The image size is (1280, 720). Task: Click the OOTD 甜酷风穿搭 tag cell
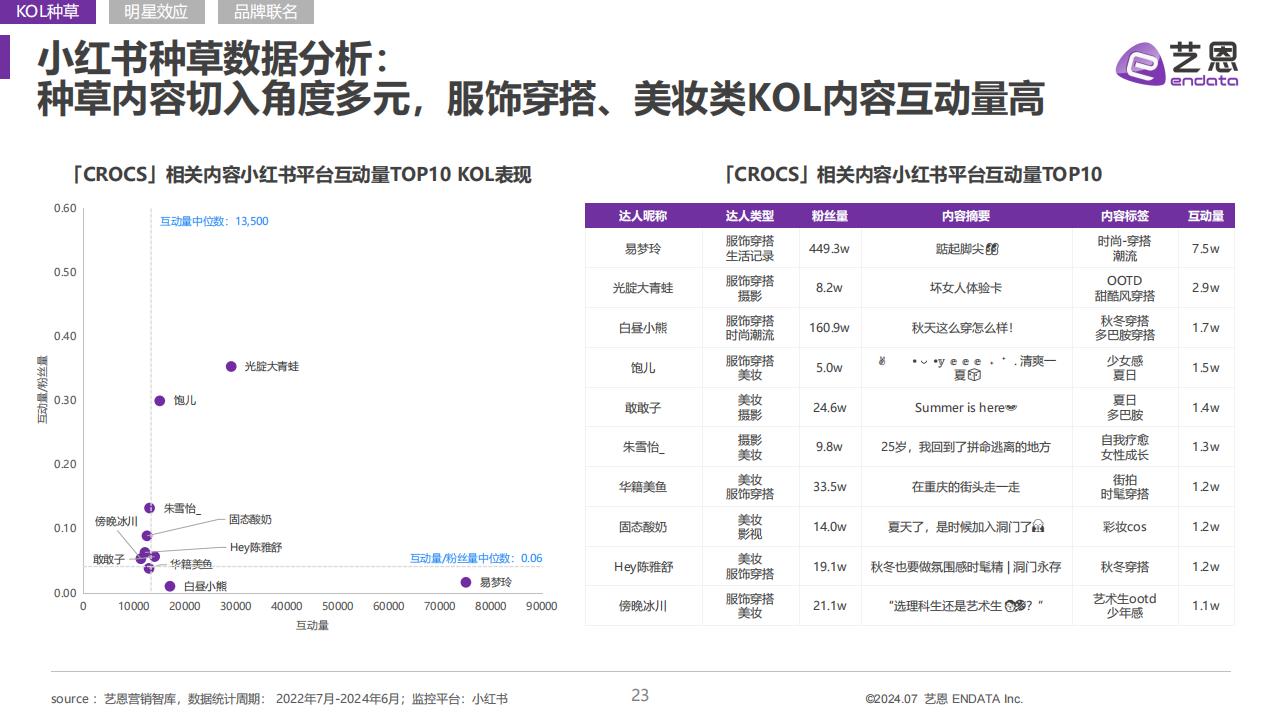[1125, 288]
